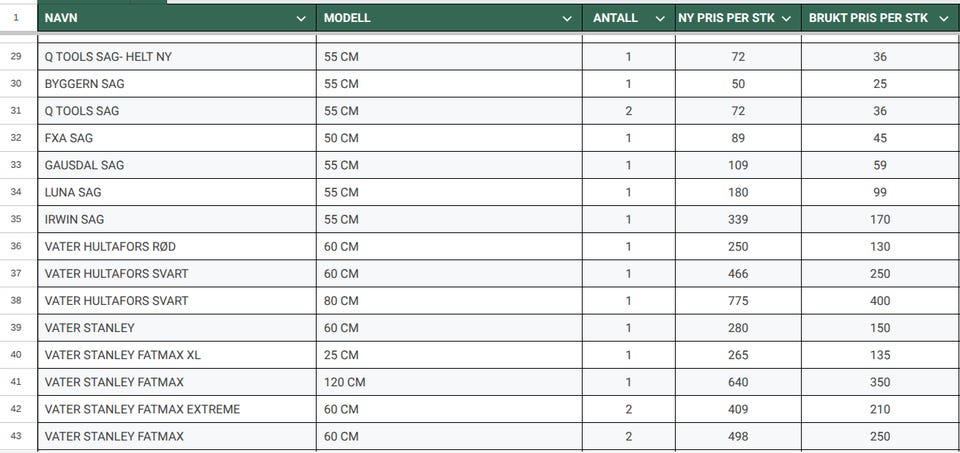Select the cell VATER STANLEY FATMAX XL
The height and width of the screenshot is (453, 960).
point(177,355)
